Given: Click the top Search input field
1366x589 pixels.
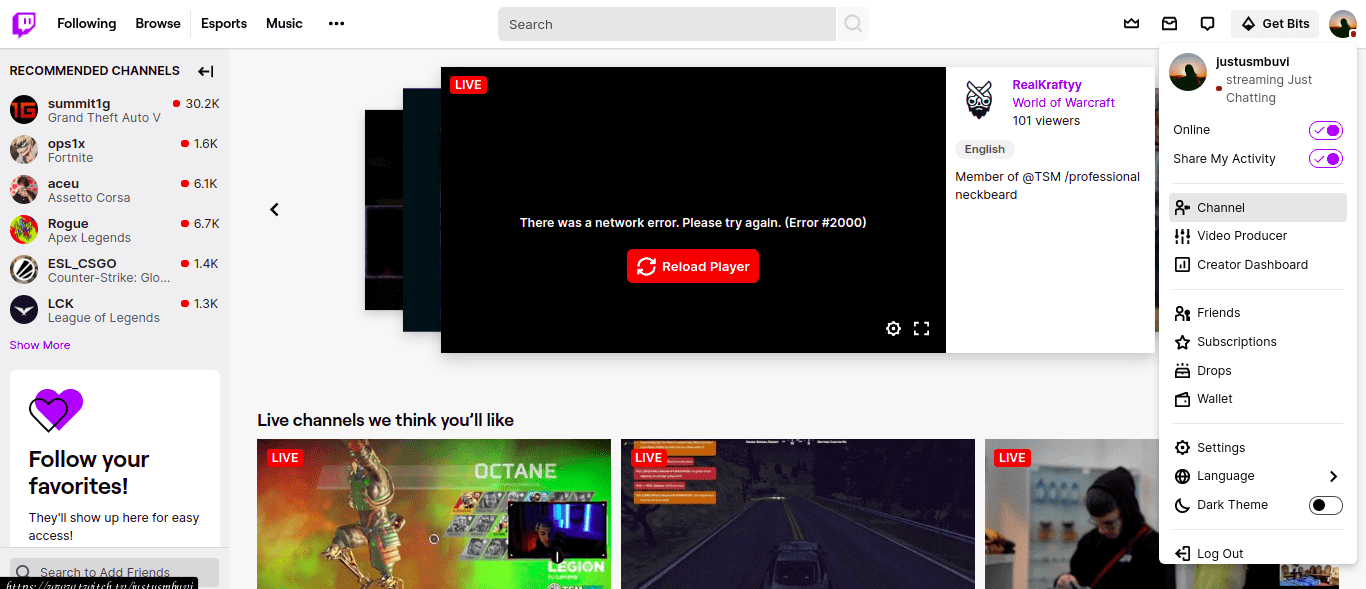Looking at the screenshot, I should coord(667,24).
